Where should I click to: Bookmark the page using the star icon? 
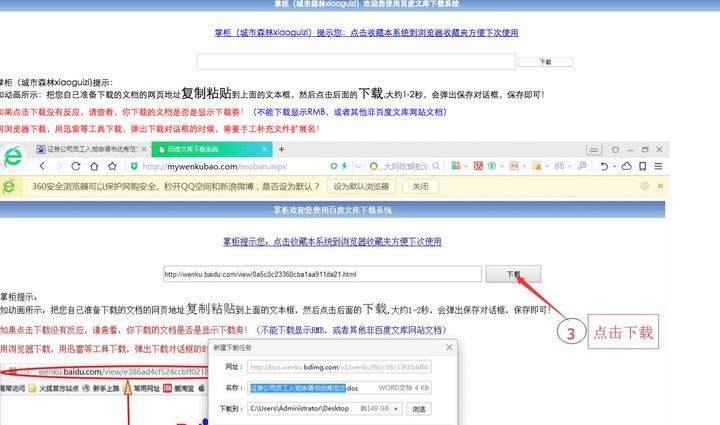pos(112,166)
